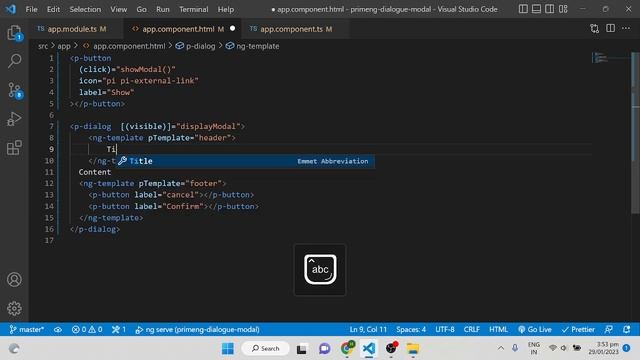Open the Selection menu
640x360 pixels.
tap(85, 9)
